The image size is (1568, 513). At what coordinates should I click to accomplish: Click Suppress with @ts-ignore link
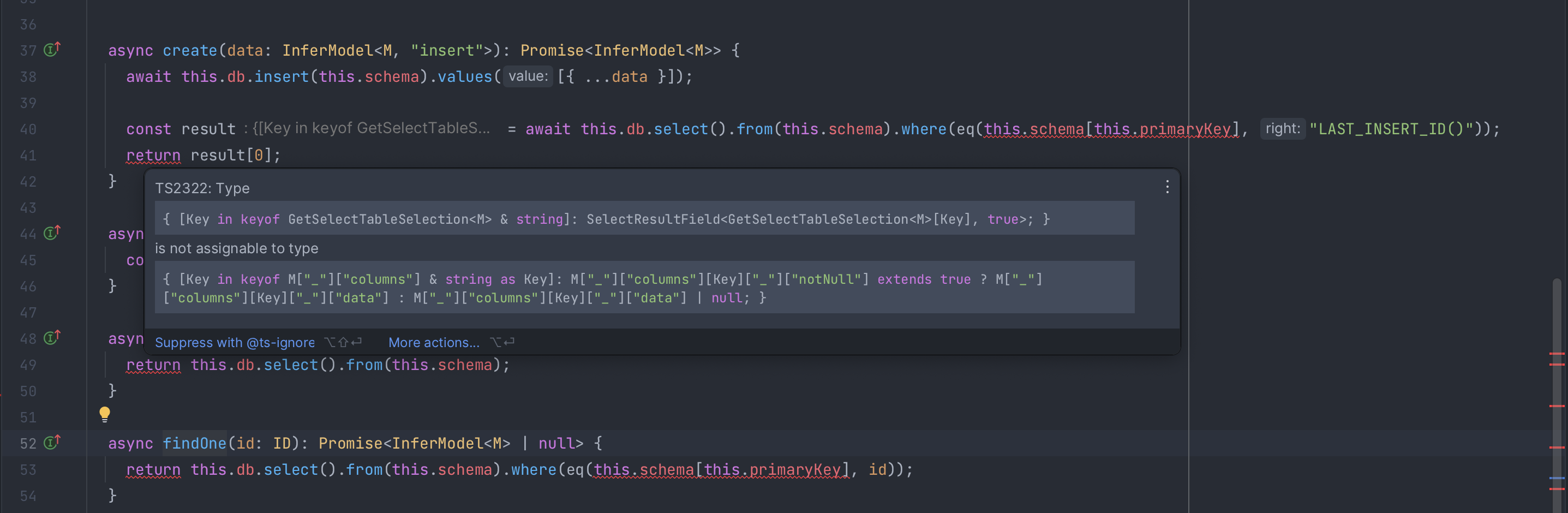point(235,343)
